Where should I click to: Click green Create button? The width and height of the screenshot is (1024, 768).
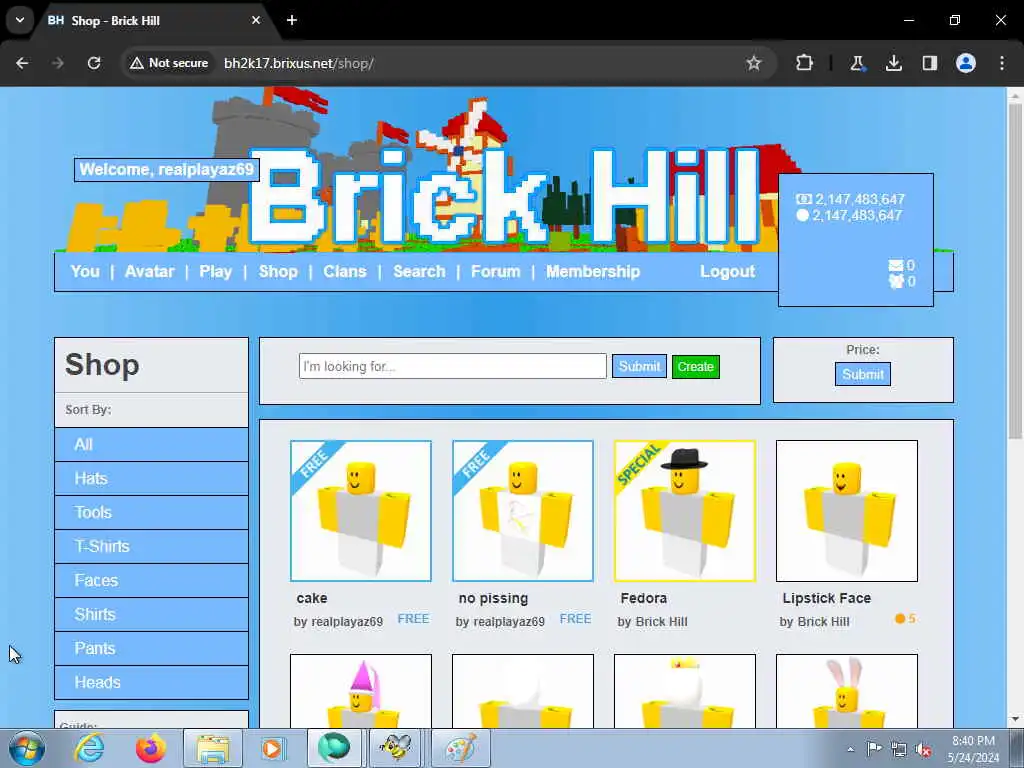coord(696,366)
